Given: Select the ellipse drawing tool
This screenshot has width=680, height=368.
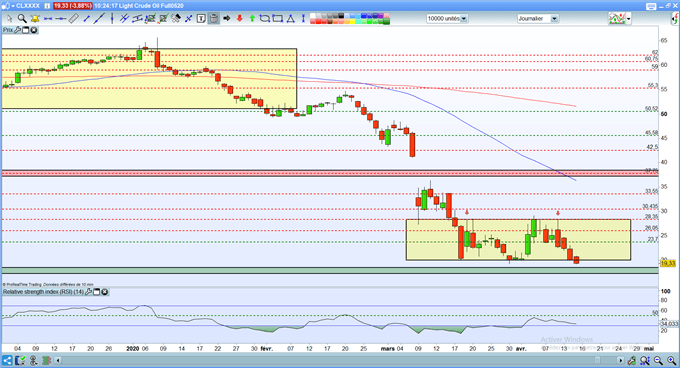Looking at the screenshot, I should [265, 18].
